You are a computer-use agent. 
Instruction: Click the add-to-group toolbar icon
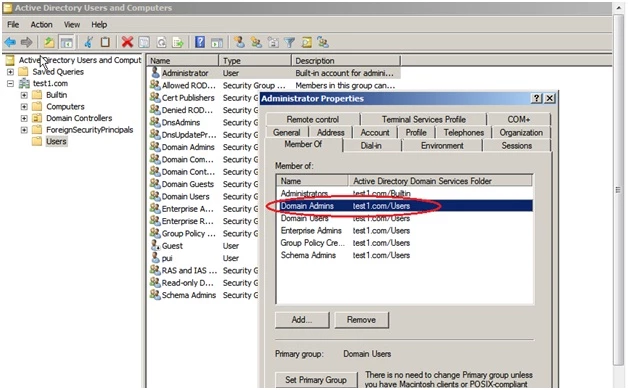(x=323, y=42)
